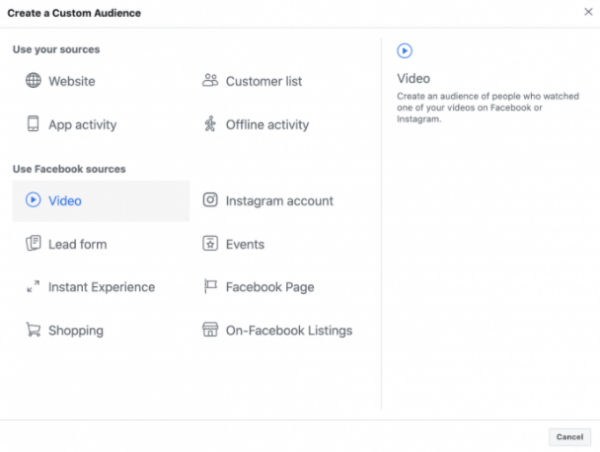Click the expand arrows icon for Instant Experience
The image size is (600, 452).
[33, 286]
